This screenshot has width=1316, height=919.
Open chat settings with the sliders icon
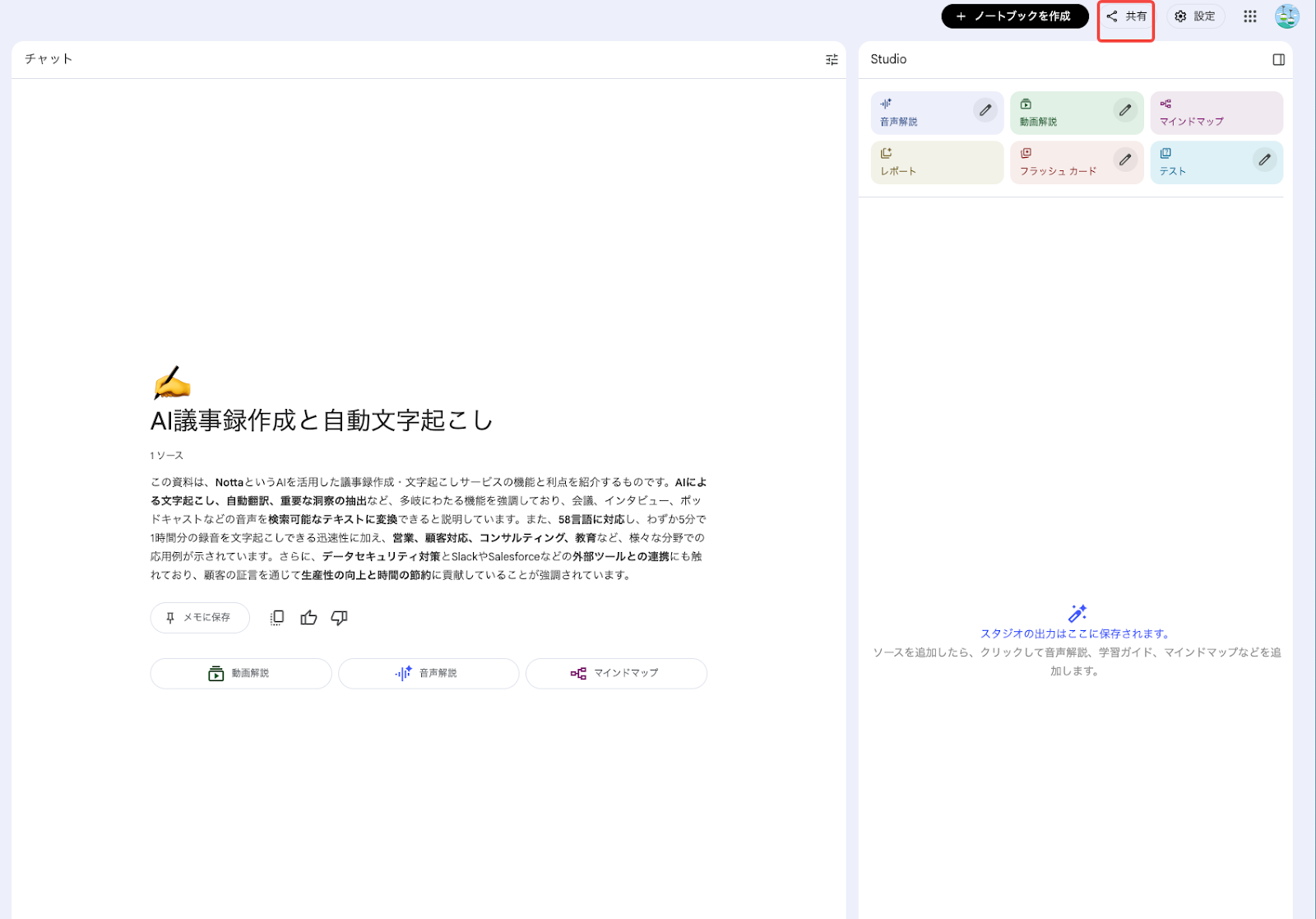click(x=831, y=58)
